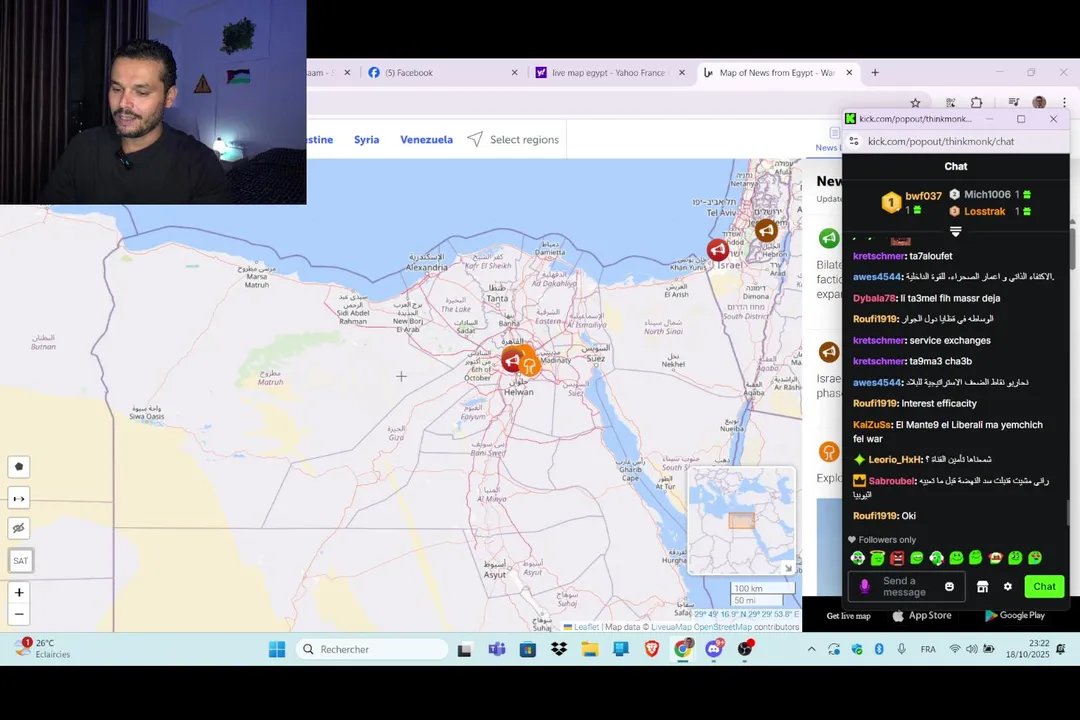Open Brave browser from taskbar

pyautogui.click(x=652, y=649)
